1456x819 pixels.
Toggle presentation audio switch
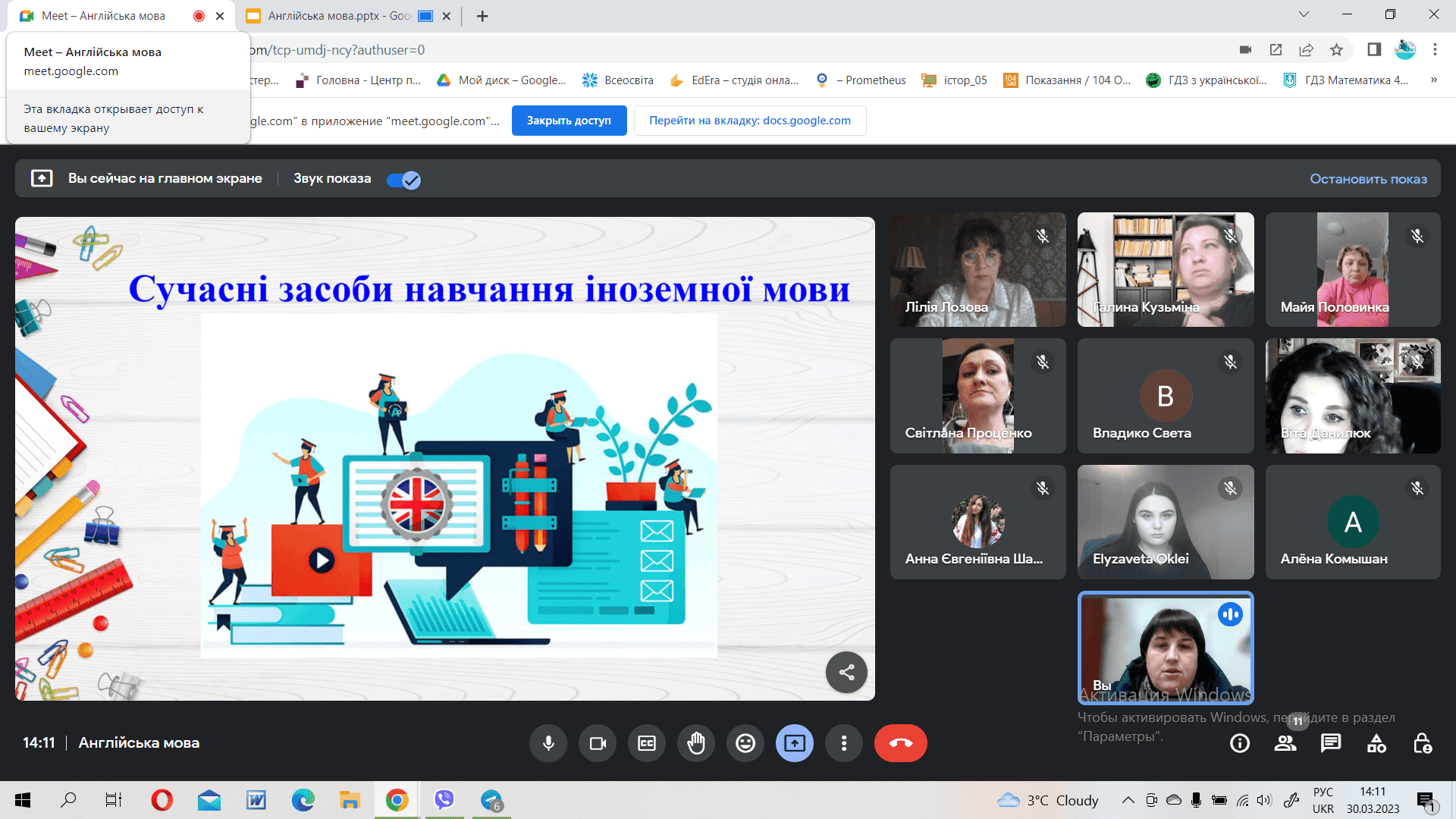403,180
